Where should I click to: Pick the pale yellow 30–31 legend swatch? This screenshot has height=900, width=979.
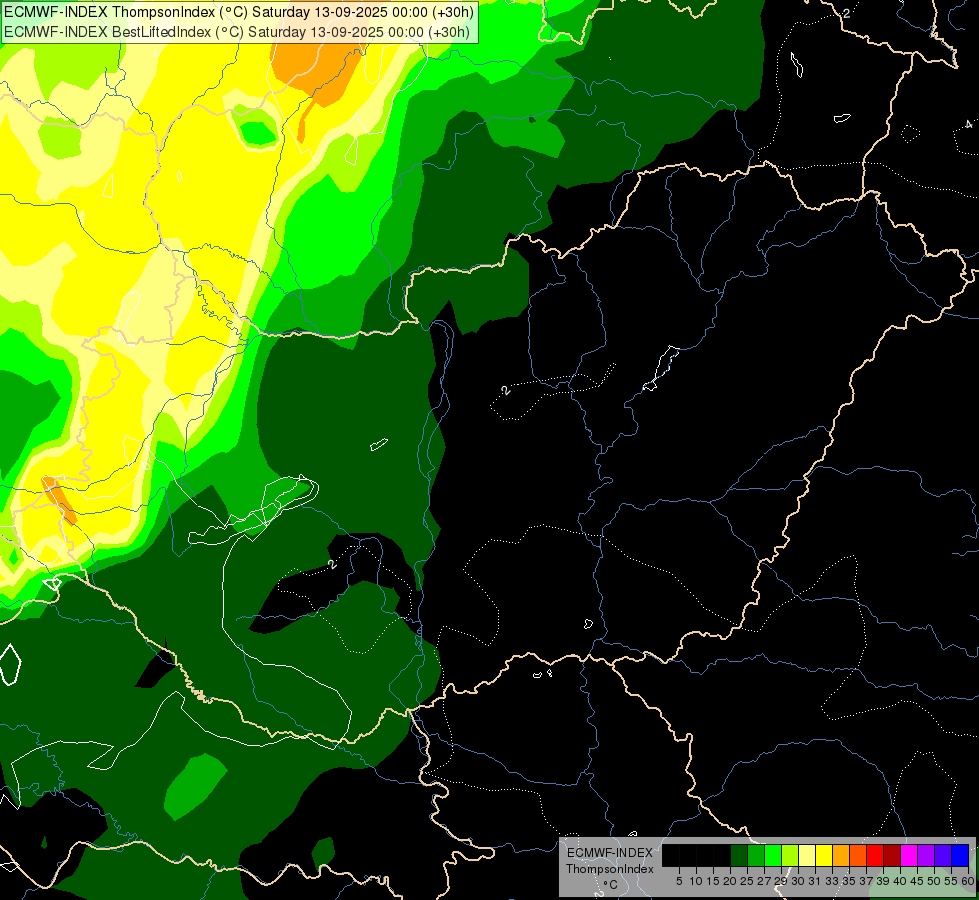807,856
